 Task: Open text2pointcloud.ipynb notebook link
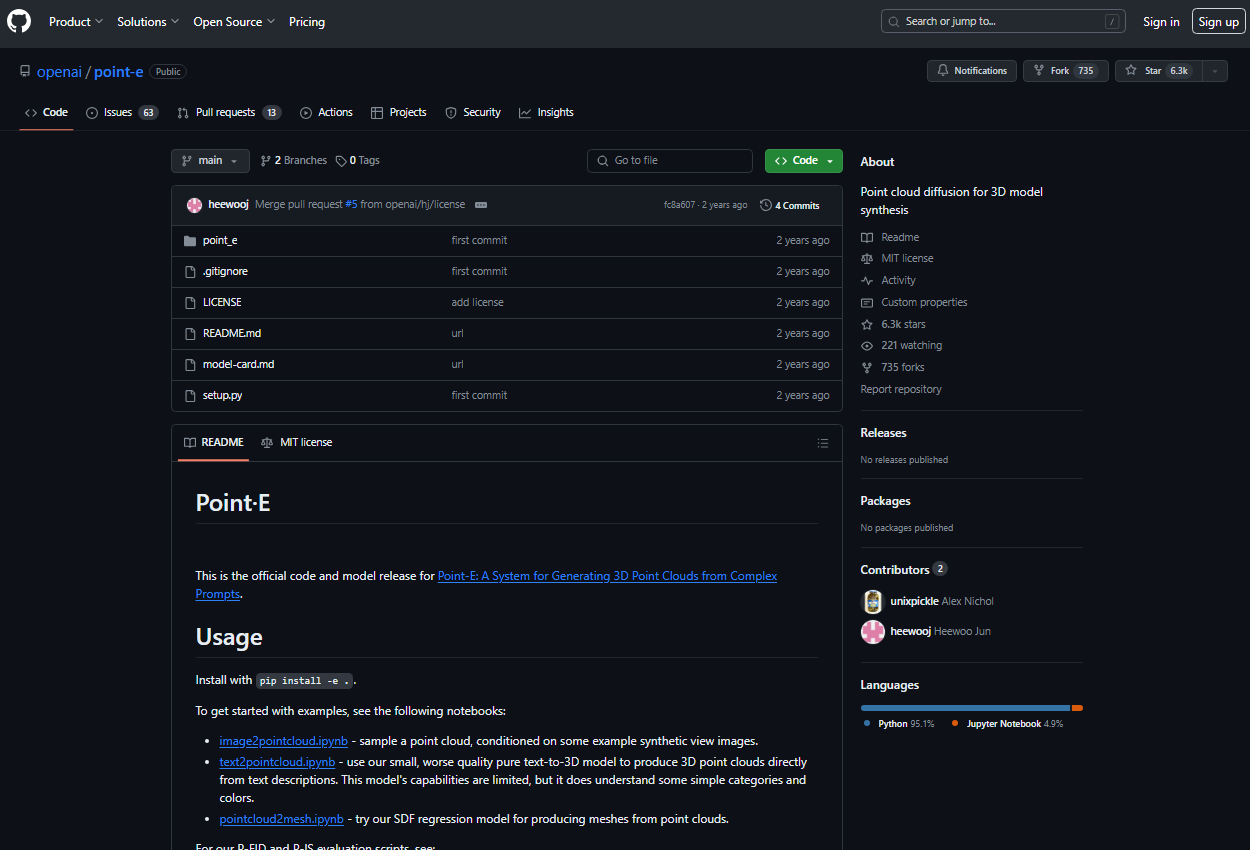coord(278,762)
